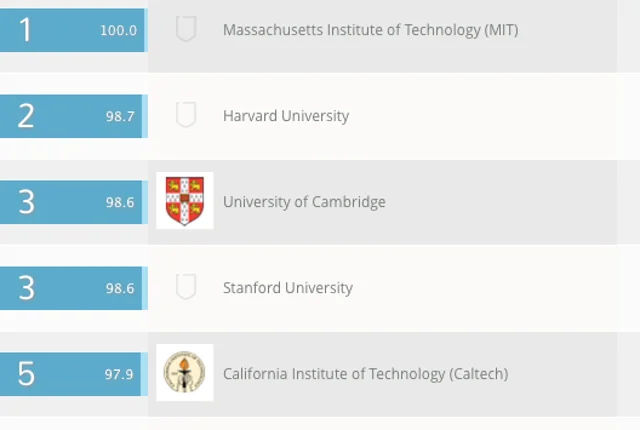Click the 100.0 score for MIT
The width and height of the screenshot is (640, 430).
coord(118,31)
